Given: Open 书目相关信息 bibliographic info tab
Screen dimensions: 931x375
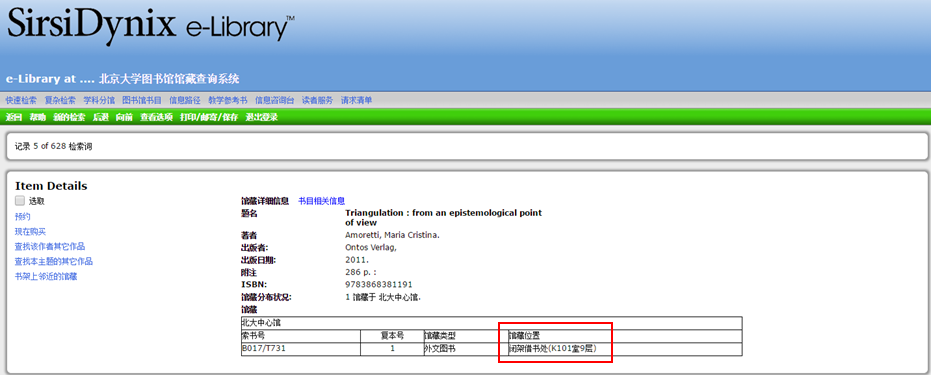Looking at the screenshot, I should pos(321,201).
